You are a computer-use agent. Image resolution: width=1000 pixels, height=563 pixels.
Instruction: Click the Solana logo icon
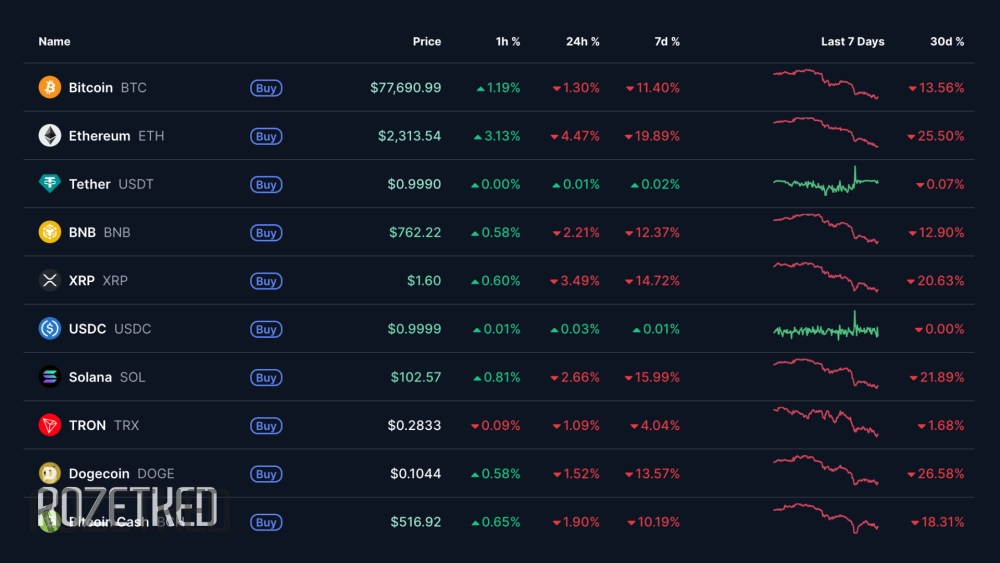coord(50,377)
